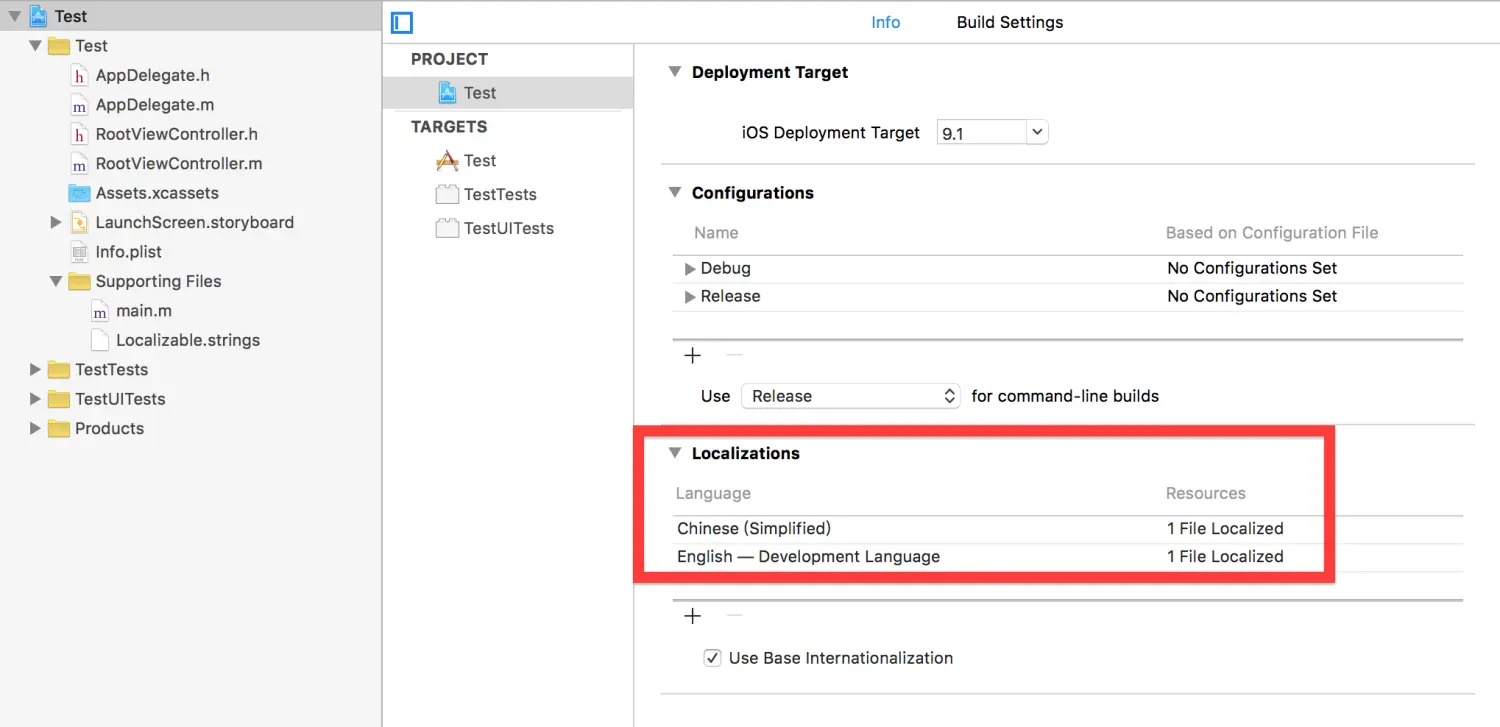Add a localization with plus button

[x=692, y=616]
